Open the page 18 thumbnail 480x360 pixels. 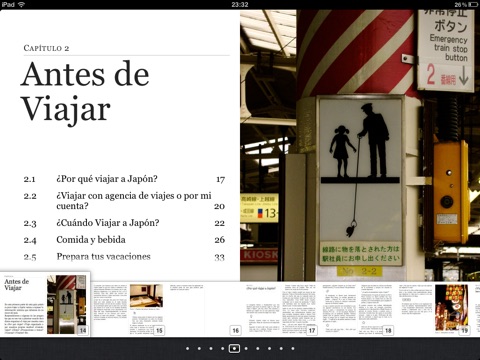click(x=358, y=309)
